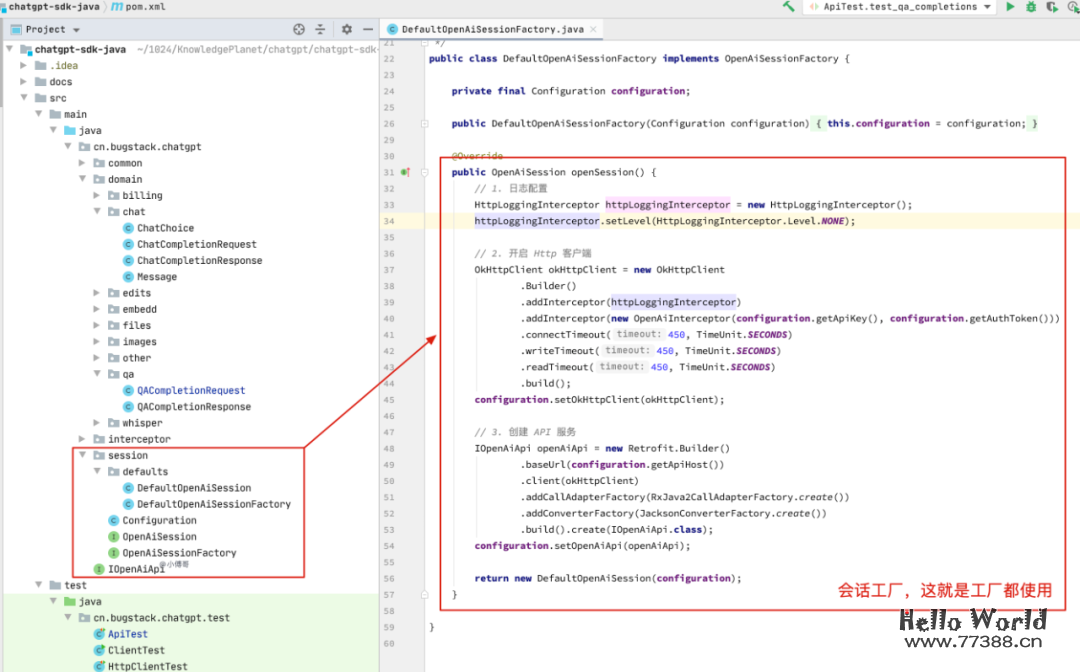The width and height of the screenshot is (1080, 672).
Task: Click the Build project hammer icon
Action: 789,7
